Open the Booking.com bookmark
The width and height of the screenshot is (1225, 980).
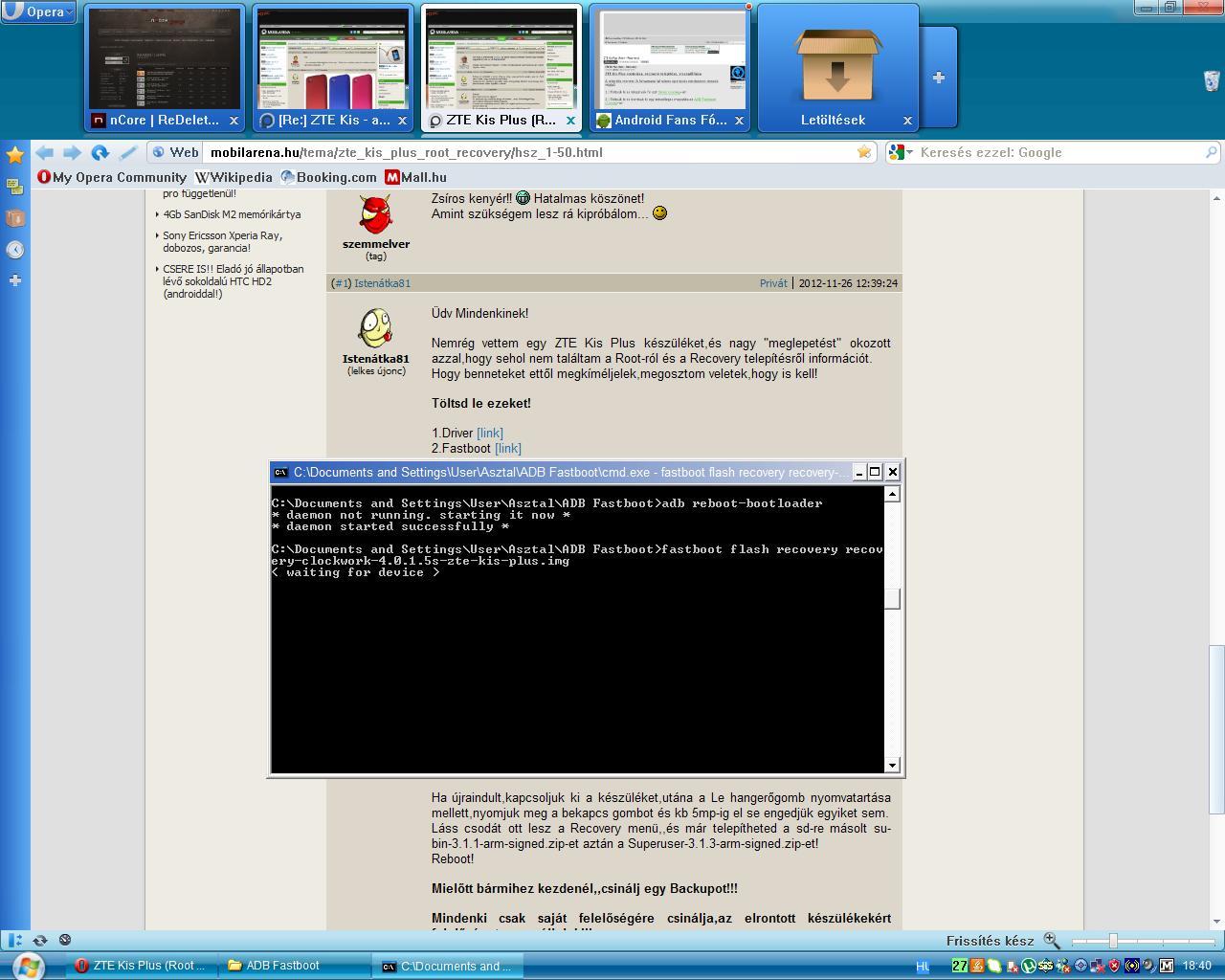click(328, 177)
